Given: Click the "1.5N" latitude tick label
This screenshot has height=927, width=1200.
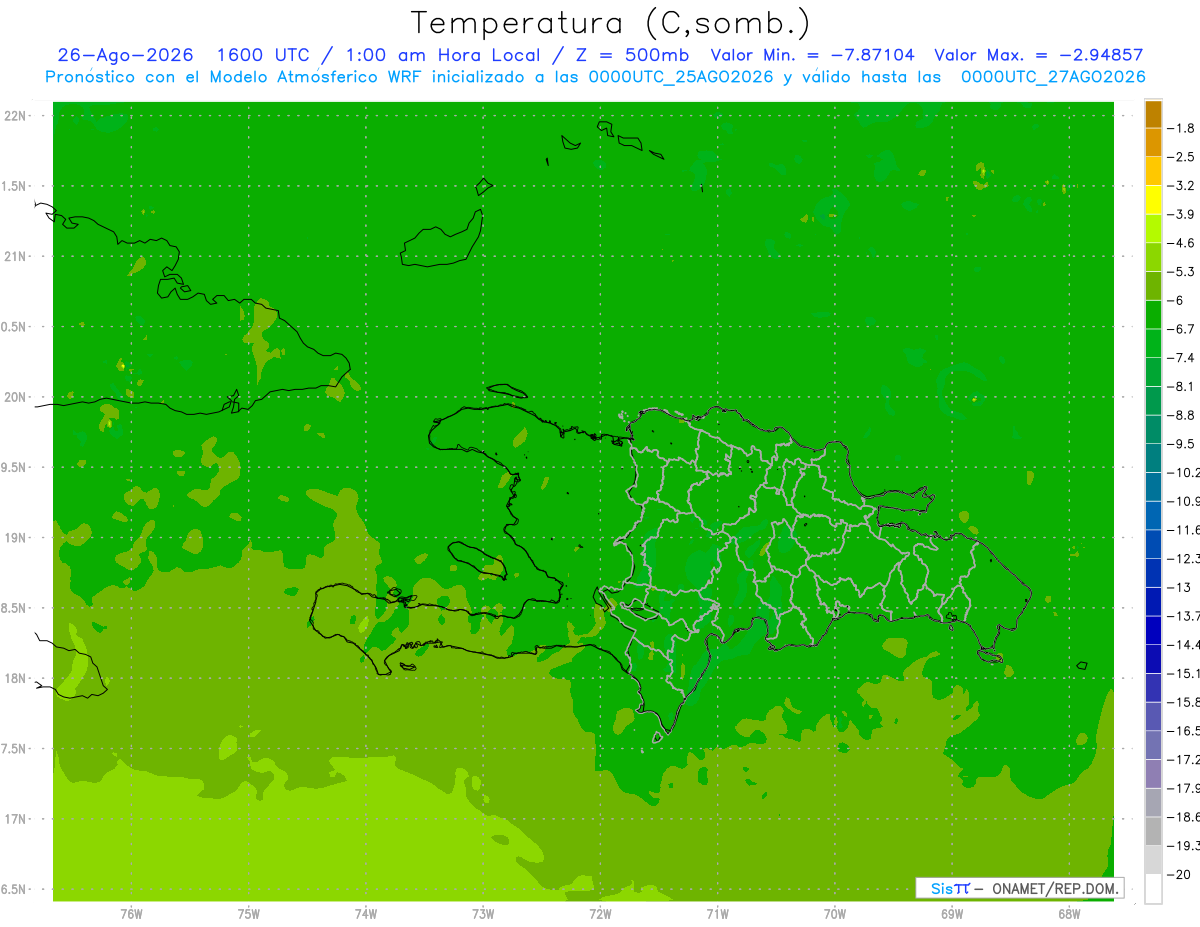Looking at the screenshot, I should 15,186.
